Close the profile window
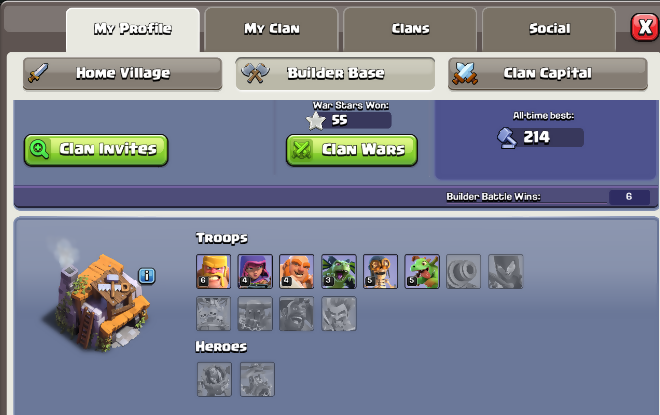This screenshot has height=415, width=660. tap(645, 28)
